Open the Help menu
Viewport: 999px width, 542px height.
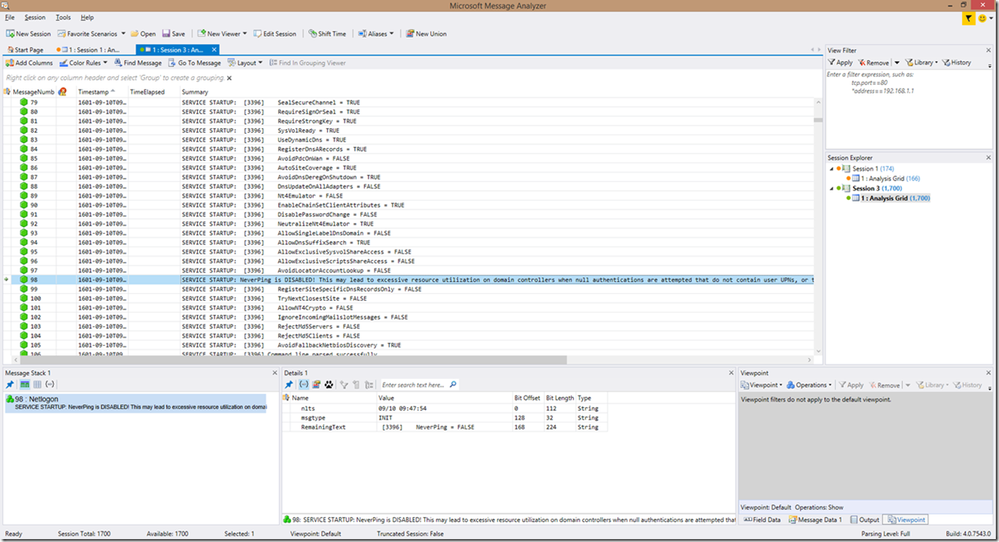[87, 18]
